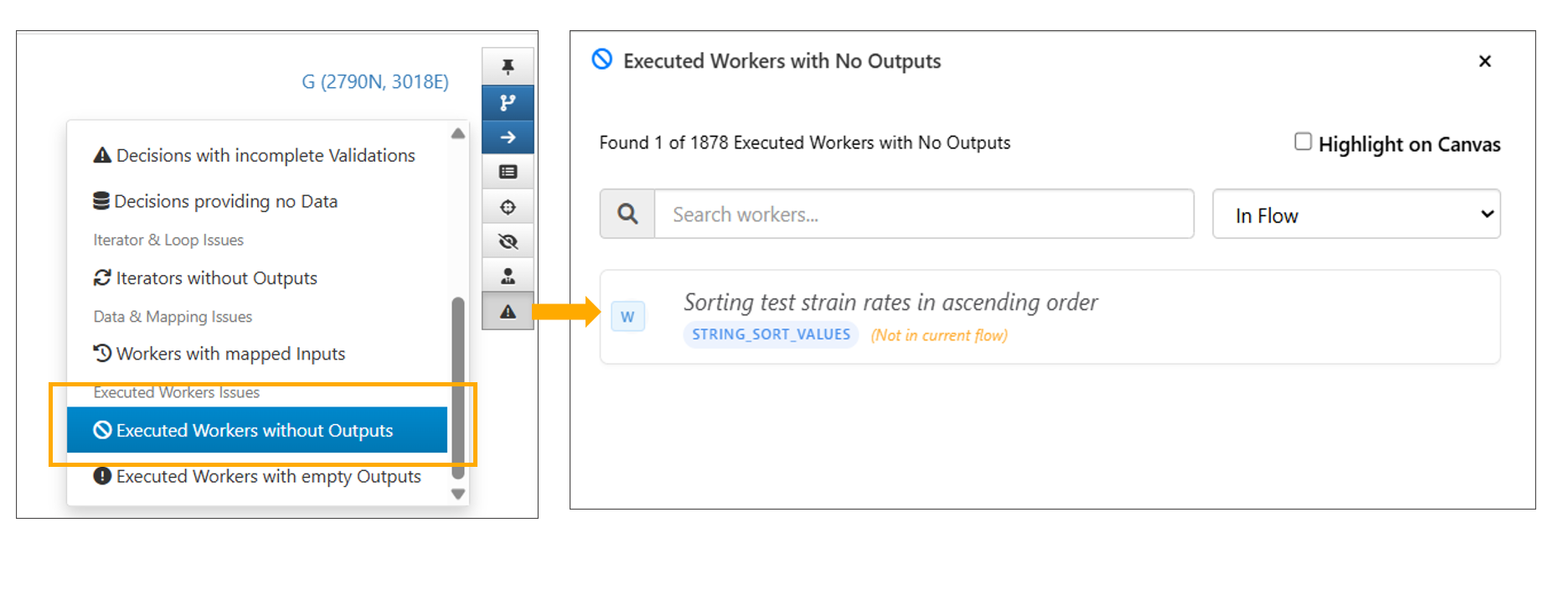
Task: Close the Executed Workers with No Outputs panel
Action: pyautogui.click(x=1484, y=61)
